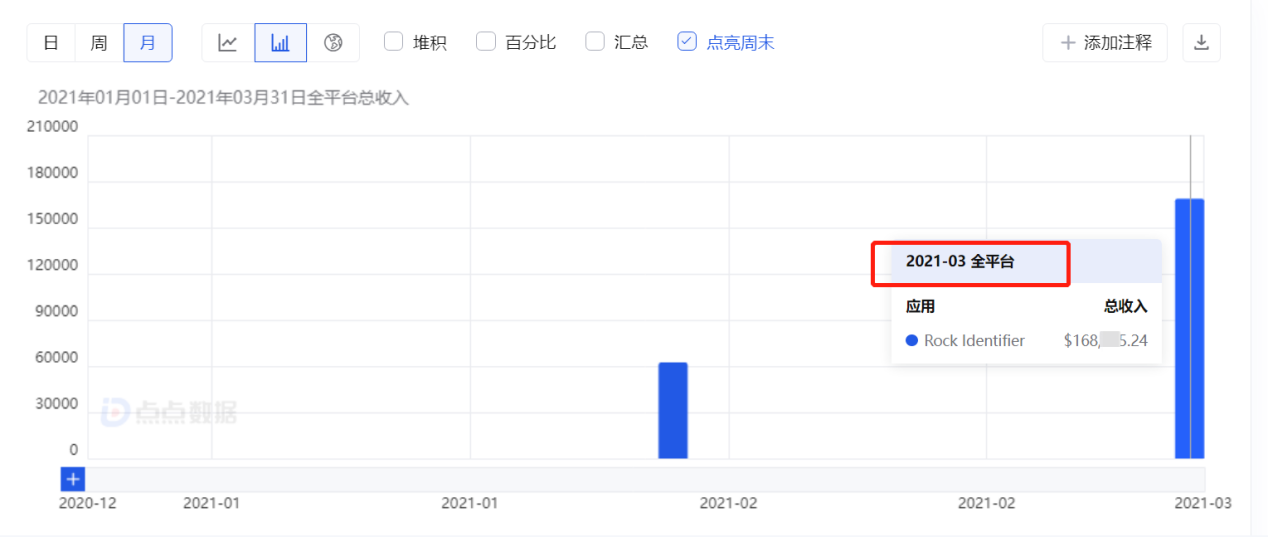Viewport: 1268px width, 537px height.
Task: Enable the 堆积 checkbox
Action: pos(394,42)
